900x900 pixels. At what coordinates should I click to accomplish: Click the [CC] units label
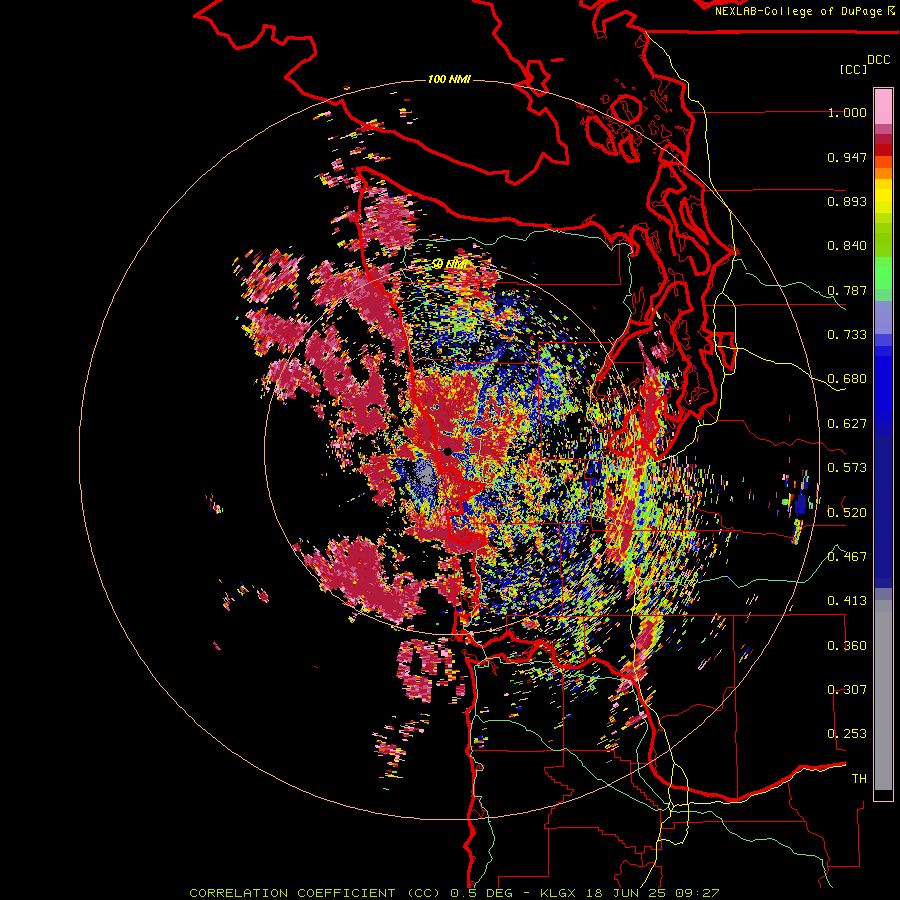(x=854, y=69)
